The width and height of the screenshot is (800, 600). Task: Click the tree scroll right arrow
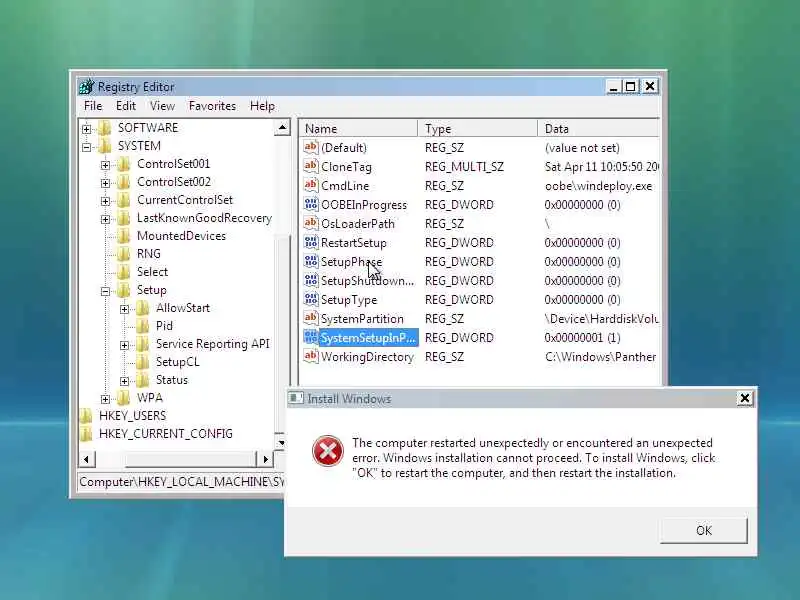[x=265, y=459]
